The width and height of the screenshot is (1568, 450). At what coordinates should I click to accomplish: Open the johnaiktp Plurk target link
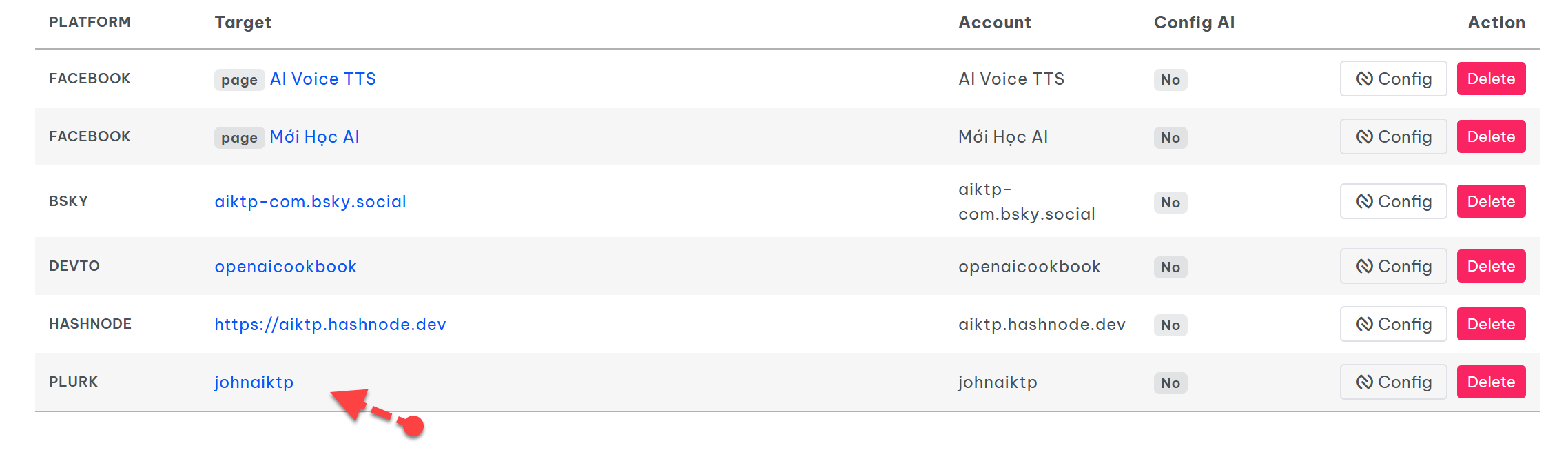pos(254,382)
